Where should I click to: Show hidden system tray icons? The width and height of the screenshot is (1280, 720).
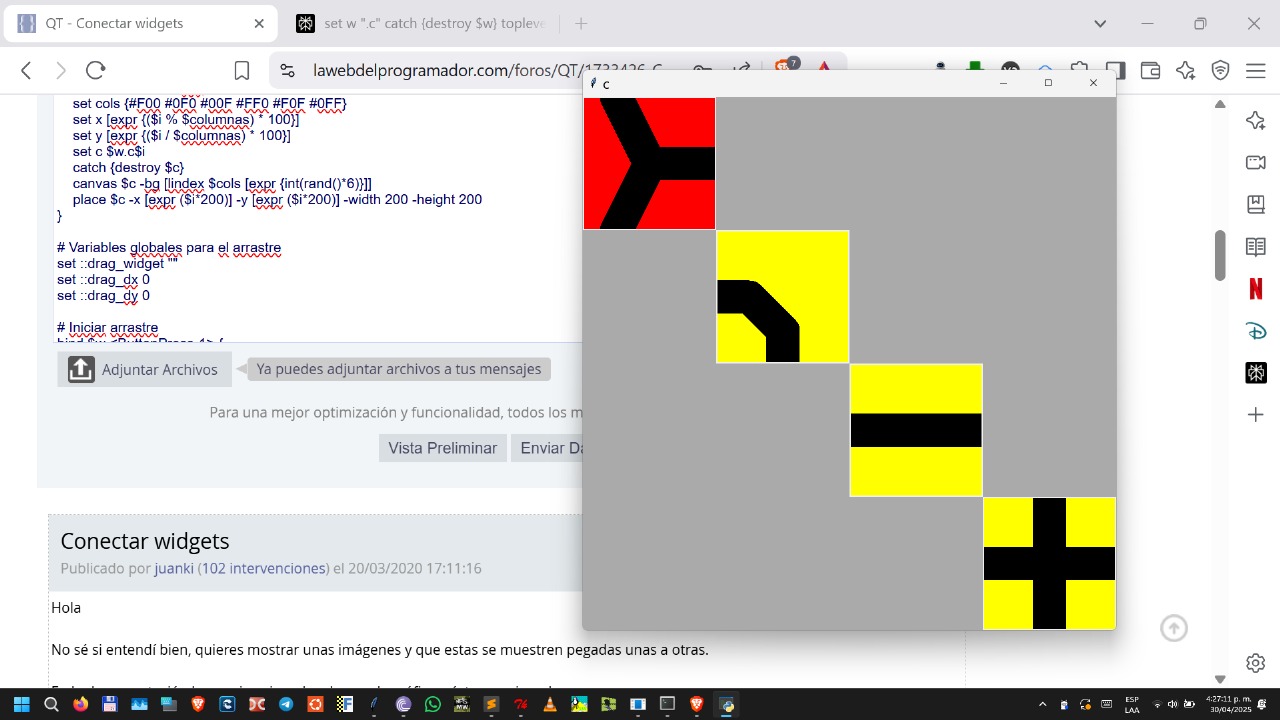tap(1043, 704)
